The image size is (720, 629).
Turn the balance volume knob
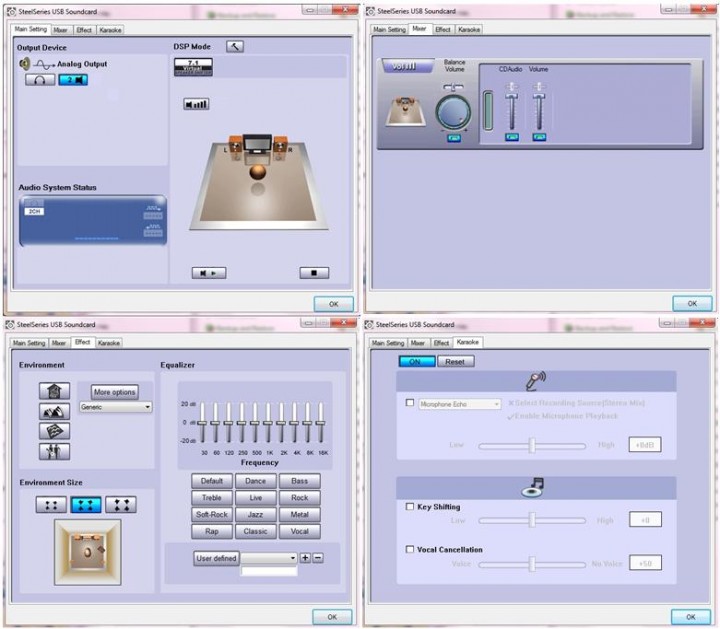point(453,112)
